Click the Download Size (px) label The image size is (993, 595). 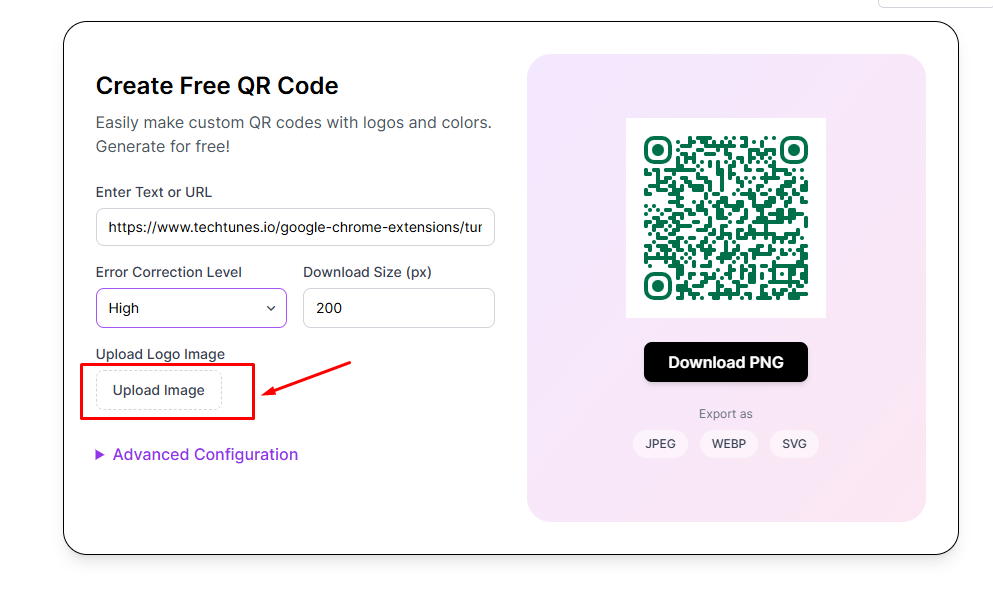[367, 272]
